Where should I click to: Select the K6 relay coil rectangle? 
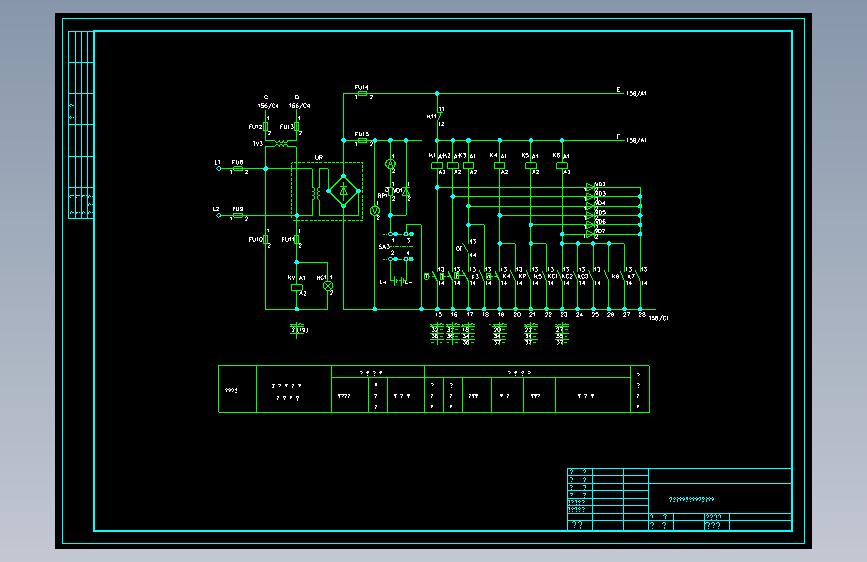562,165
